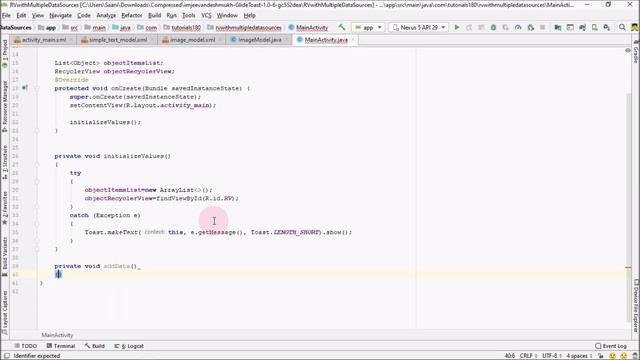The width and height of the screenshot is (640, 360).
Task: Switch to the ImageModel.java tab
Action: click(x=260, y=40)
